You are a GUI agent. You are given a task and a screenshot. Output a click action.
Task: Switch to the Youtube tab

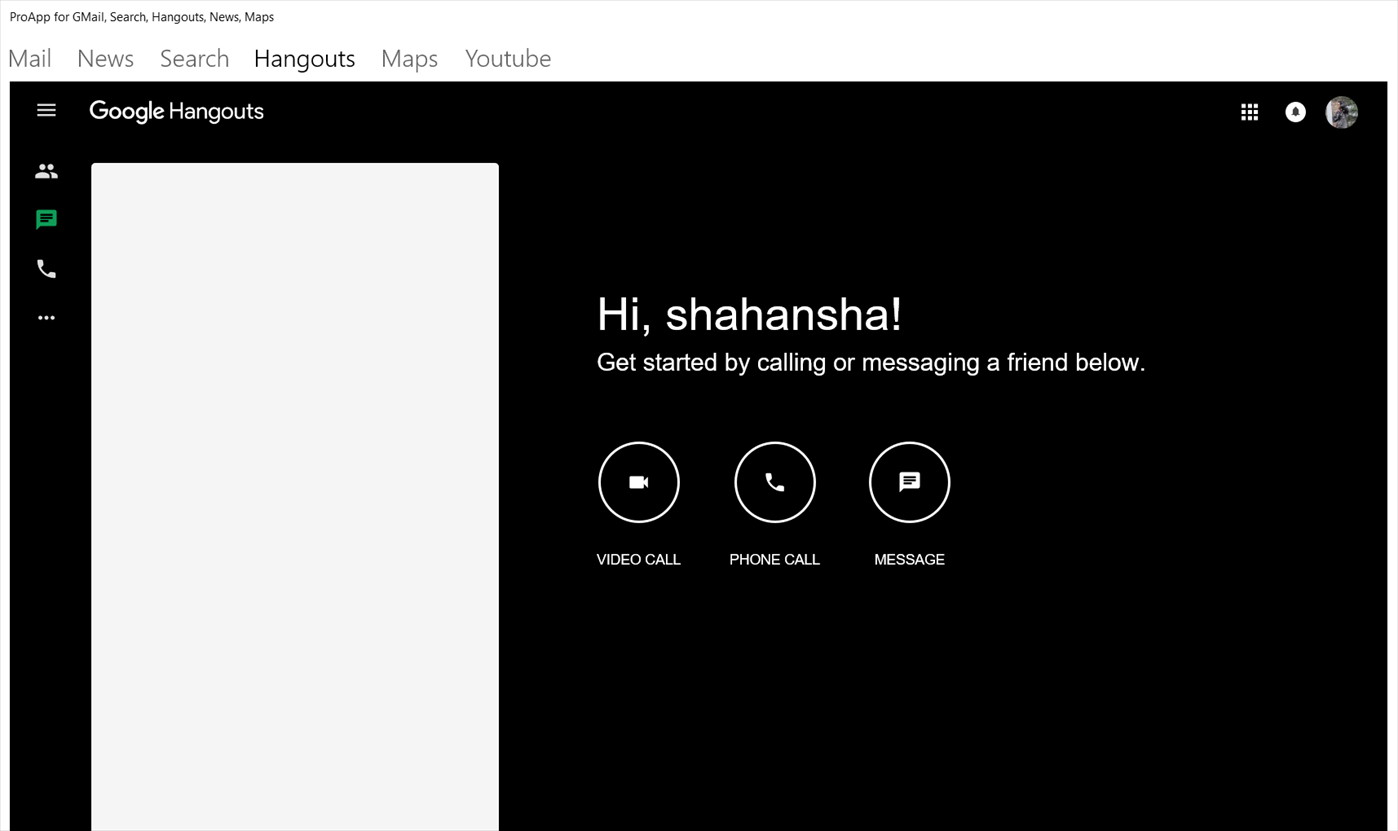pyautogui.click(x=508, y=59)
